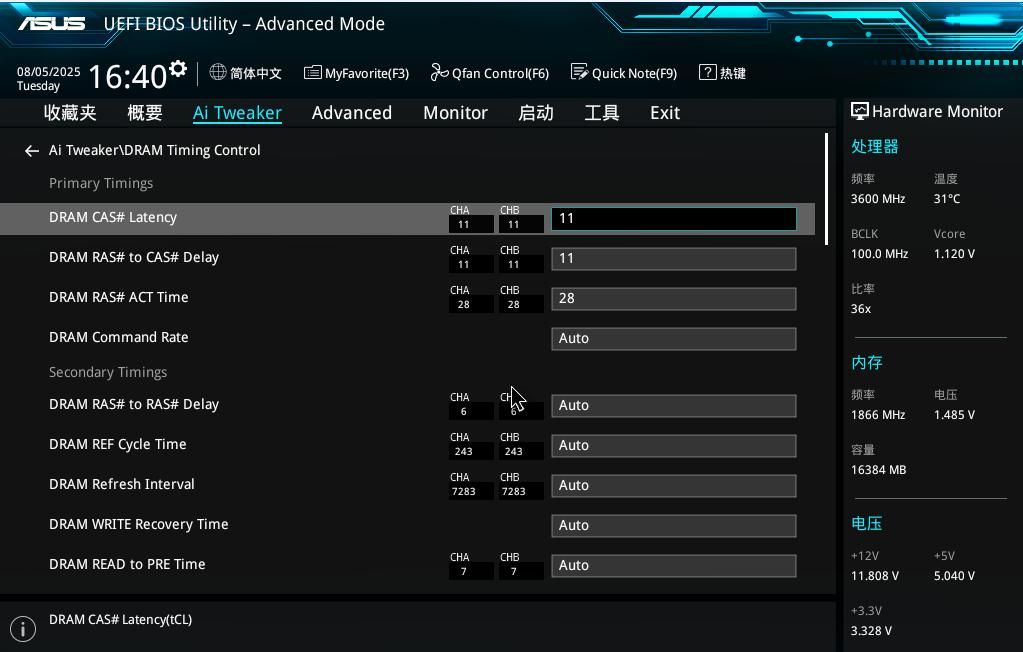Click the hotkey question mark icon

point(708,73)
